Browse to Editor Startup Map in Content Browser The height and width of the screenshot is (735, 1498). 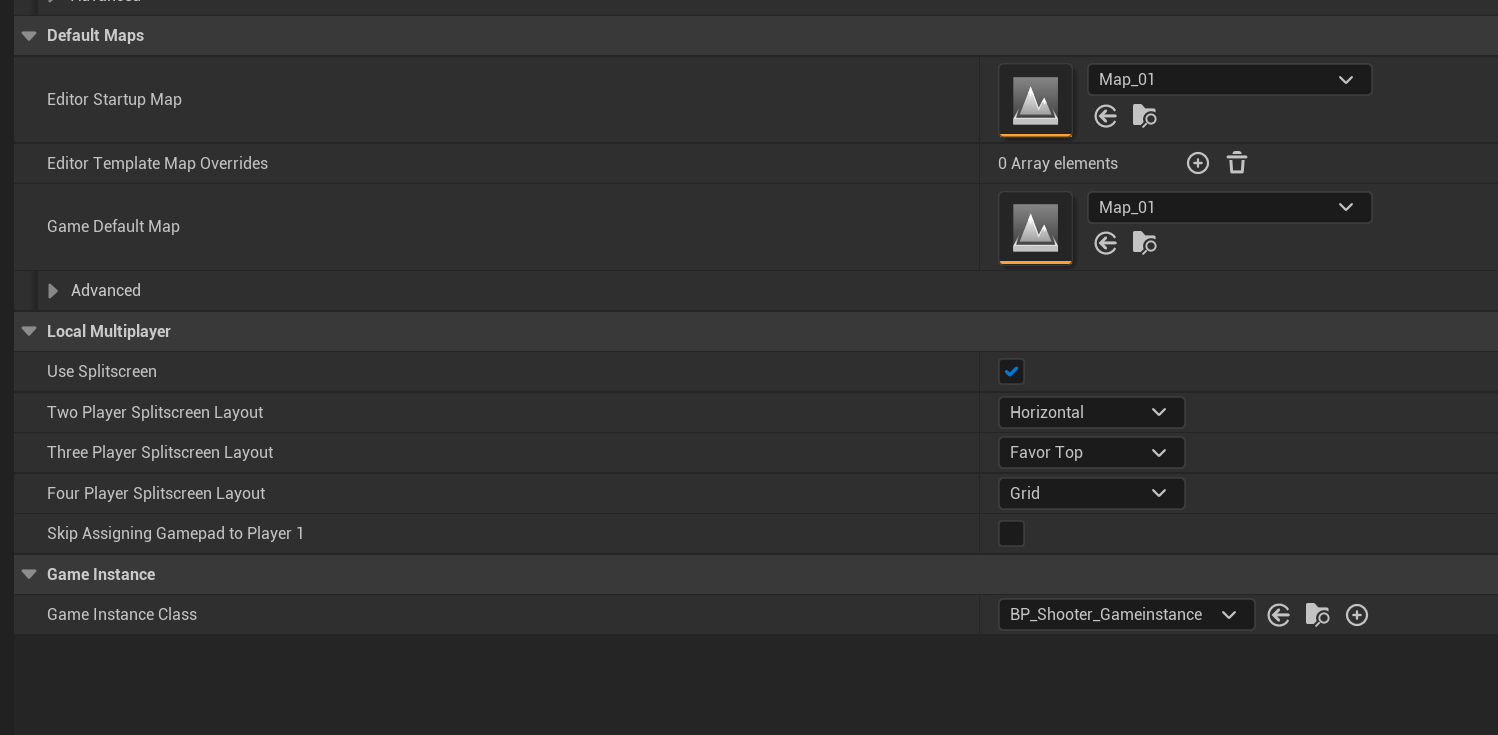(x=1144, y=116)
